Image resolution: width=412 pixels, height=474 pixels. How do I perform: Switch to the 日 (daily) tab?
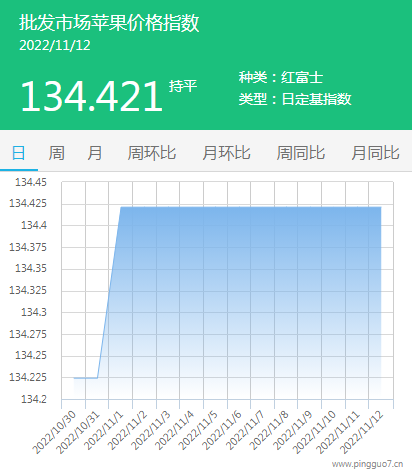[x=18, y=153]
